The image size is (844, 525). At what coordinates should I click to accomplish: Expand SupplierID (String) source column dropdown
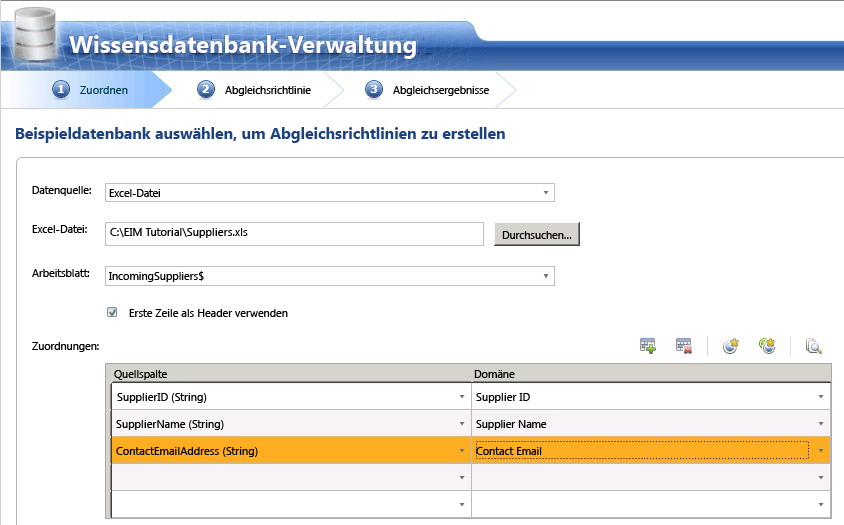(462, 397)
